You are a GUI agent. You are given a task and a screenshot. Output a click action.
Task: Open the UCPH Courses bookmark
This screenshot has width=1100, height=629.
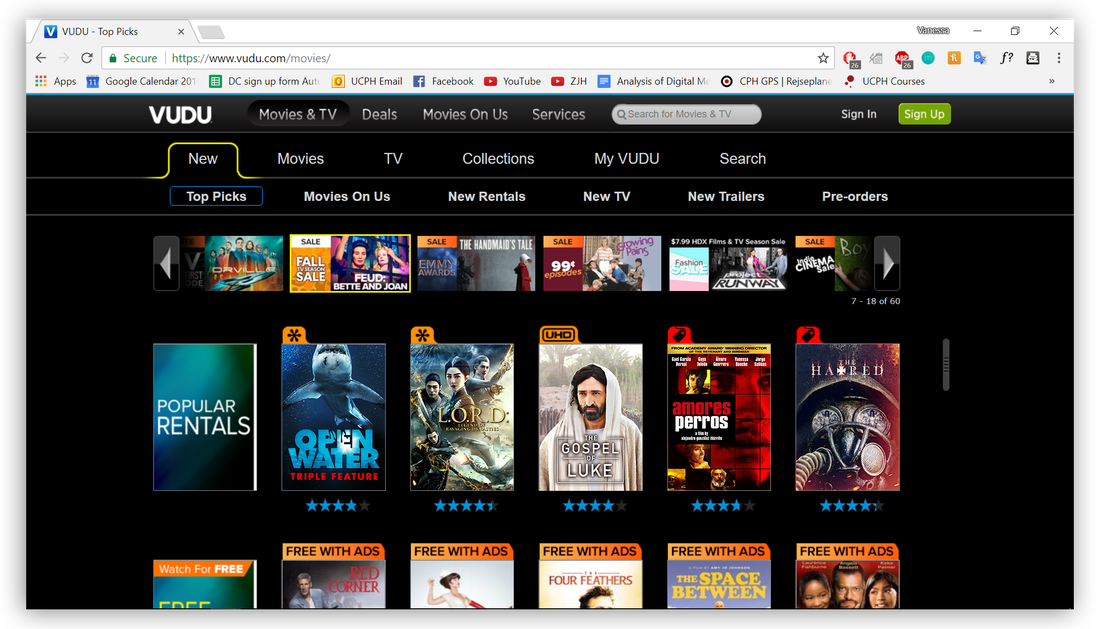pos(884,81)
